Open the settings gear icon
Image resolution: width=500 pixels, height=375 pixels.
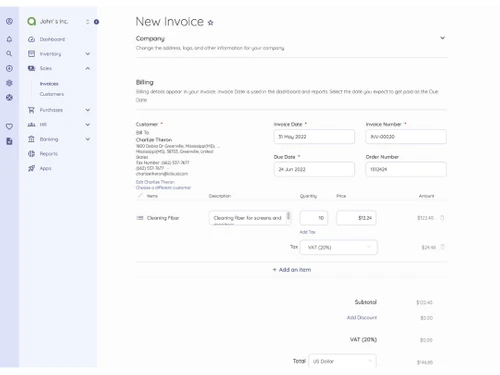[9, 83]
